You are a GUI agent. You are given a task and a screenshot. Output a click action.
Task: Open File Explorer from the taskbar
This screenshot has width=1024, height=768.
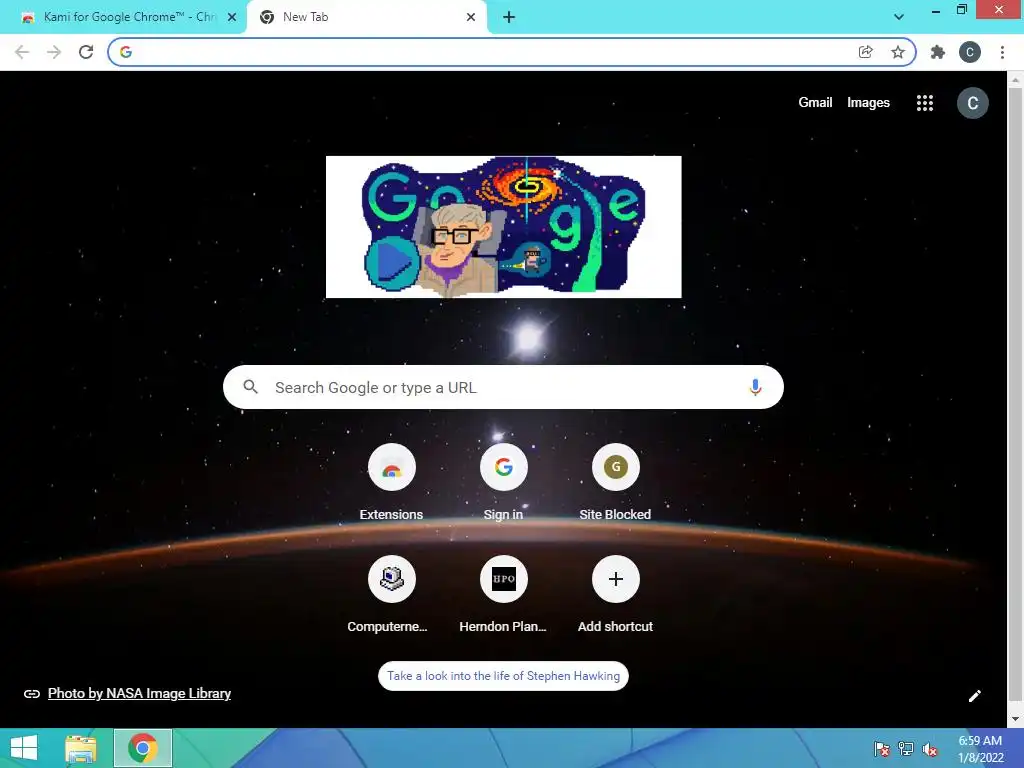(81, 748)
